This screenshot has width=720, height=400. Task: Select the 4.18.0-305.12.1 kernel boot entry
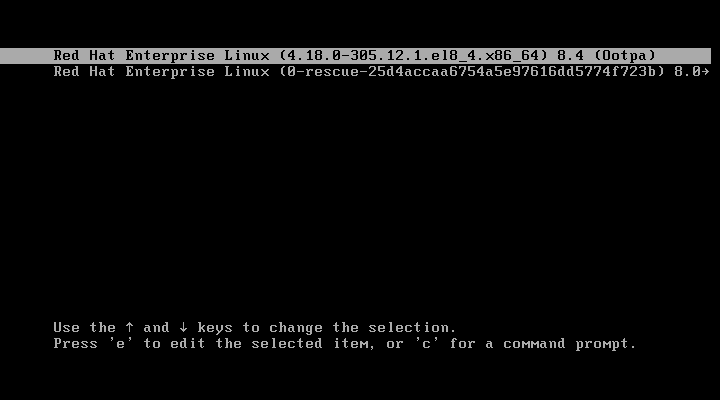[x=355, y=56]
